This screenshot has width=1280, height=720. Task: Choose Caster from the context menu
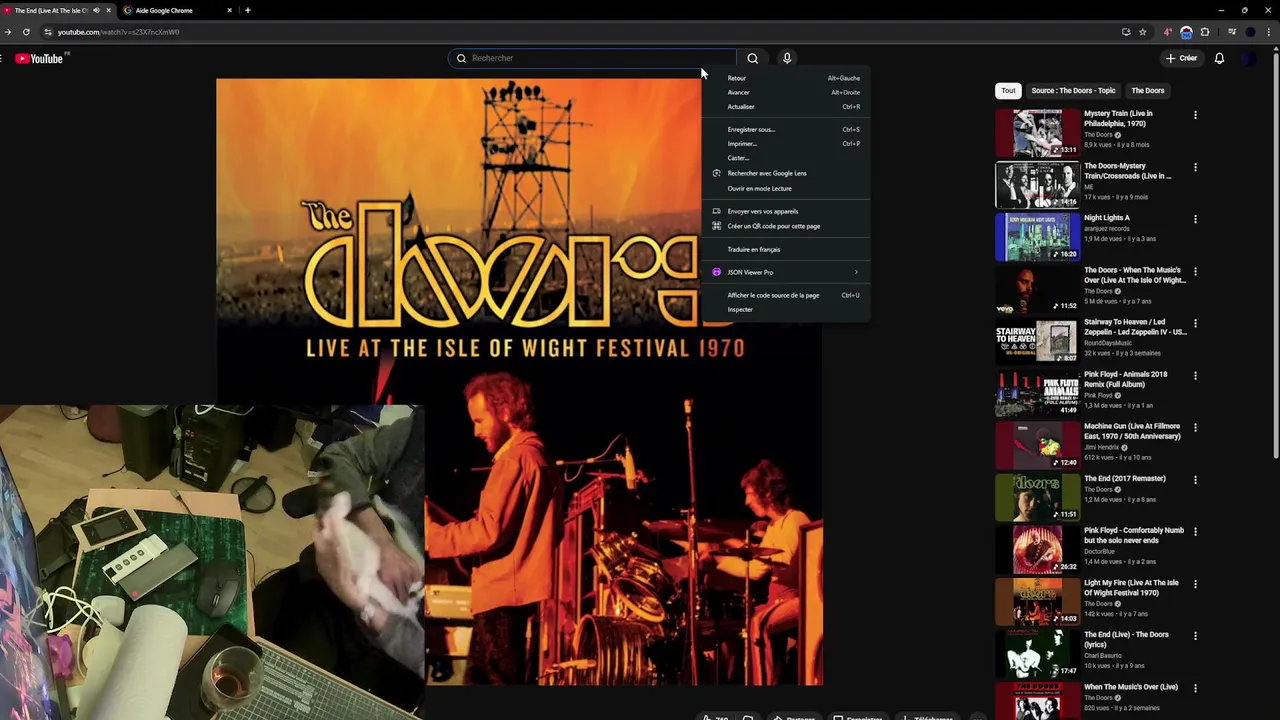786,158
